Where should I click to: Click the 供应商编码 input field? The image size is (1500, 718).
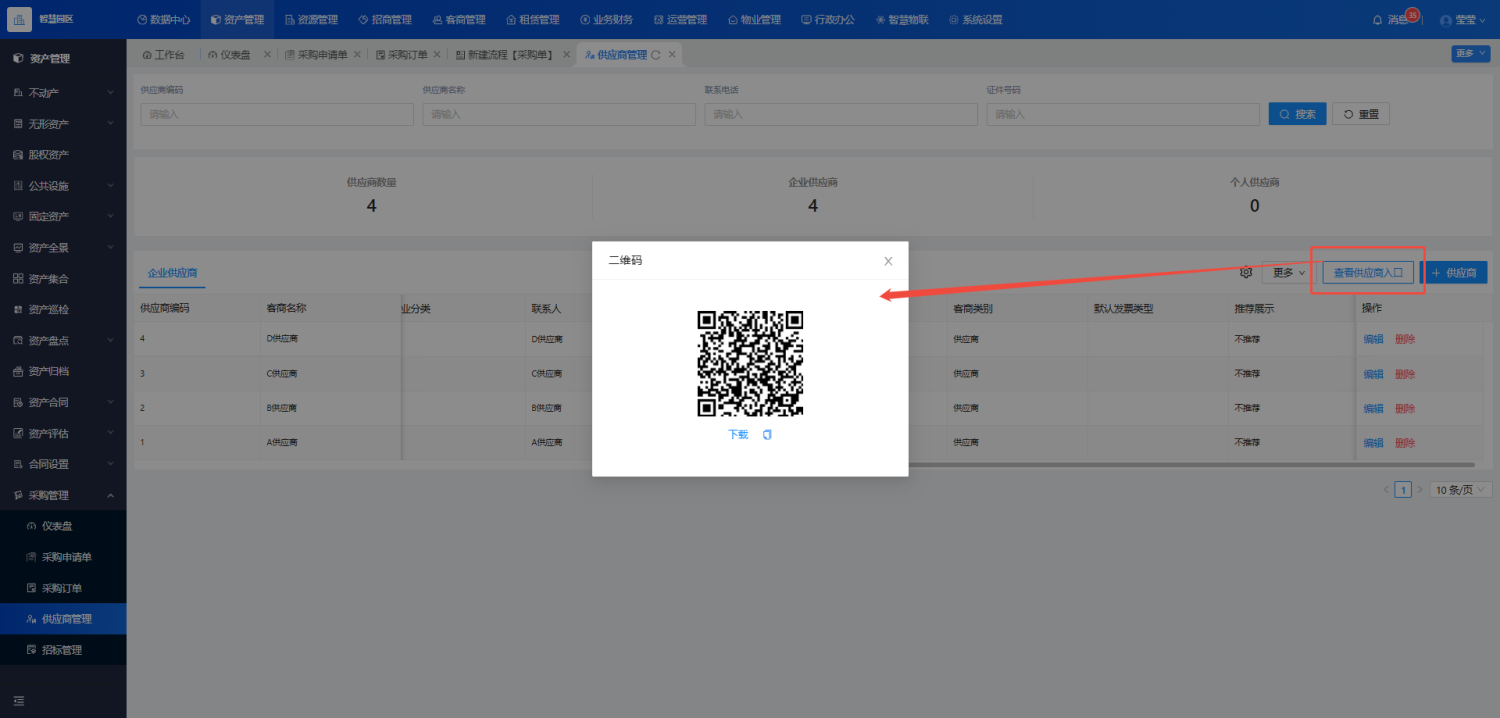(277, 114)
